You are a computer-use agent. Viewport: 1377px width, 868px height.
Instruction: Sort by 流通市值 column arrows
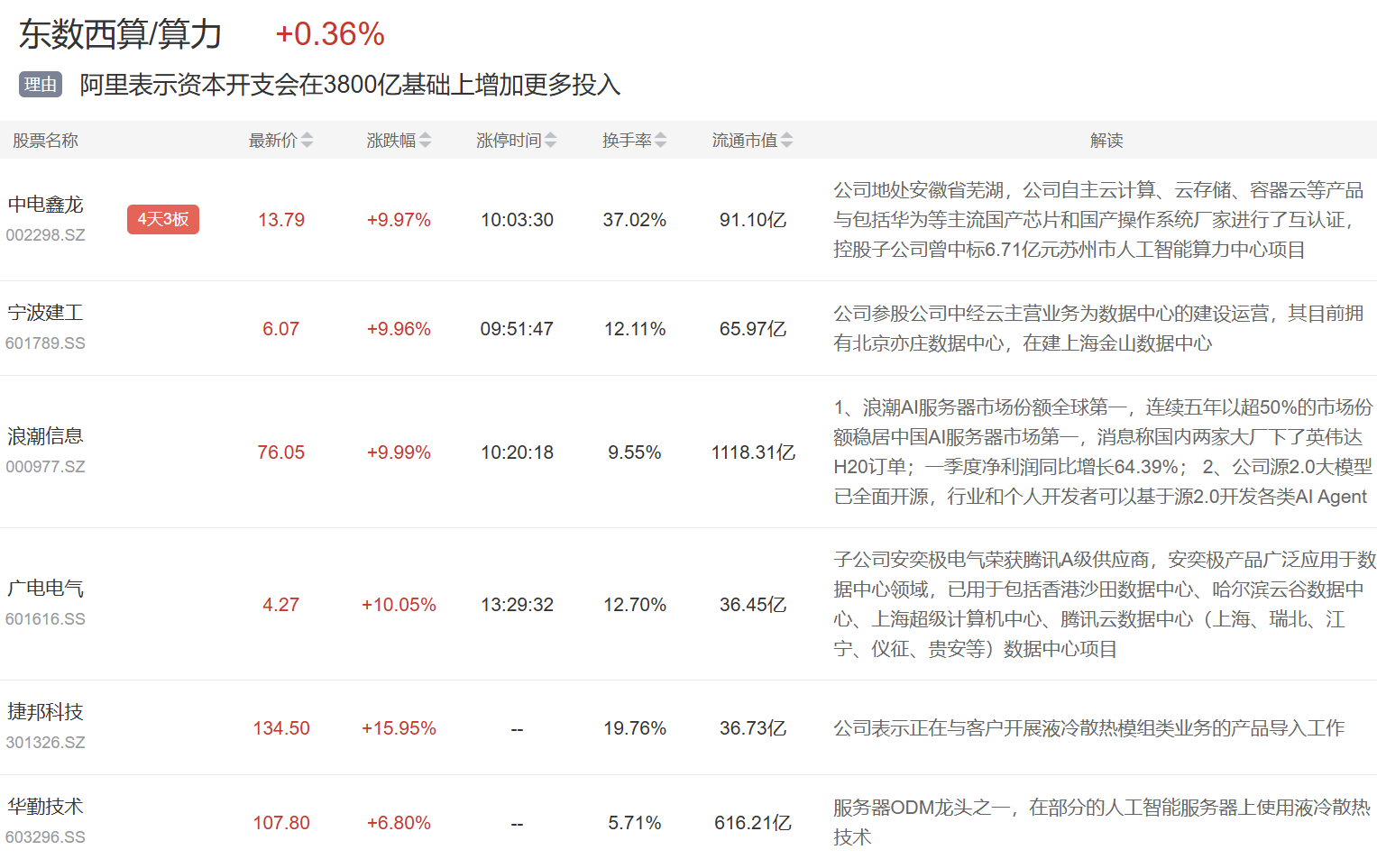pos(786,140)
